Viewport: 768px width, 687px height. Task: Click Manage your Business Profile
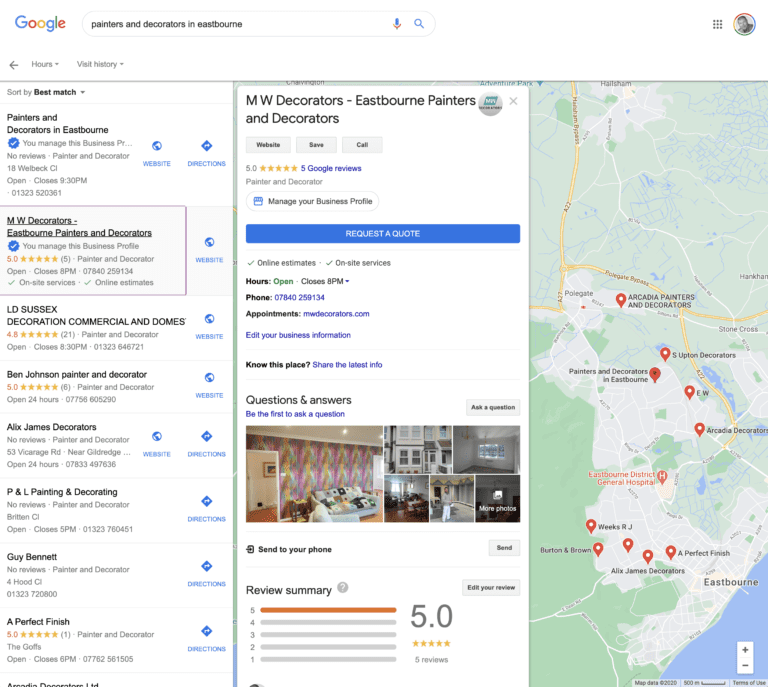pyautogui.click(x=312, y=201)
